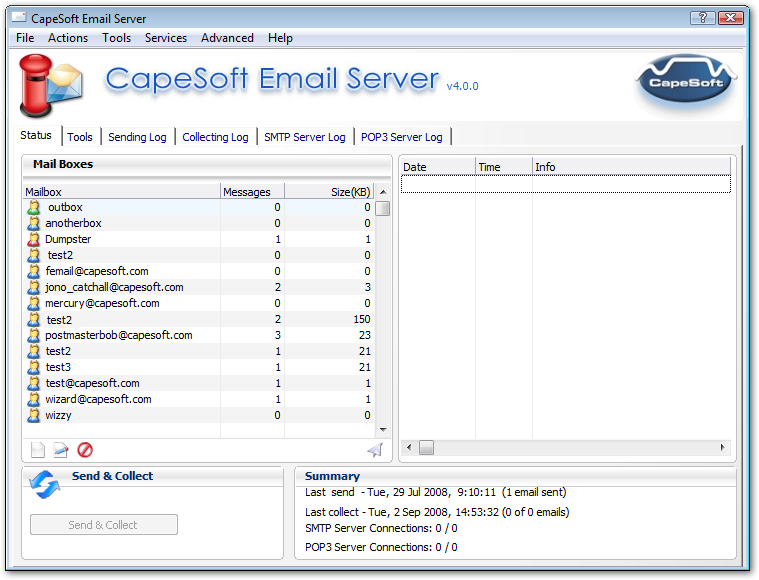Click the CapeSoft logo badge

click(x=686, y=84)
